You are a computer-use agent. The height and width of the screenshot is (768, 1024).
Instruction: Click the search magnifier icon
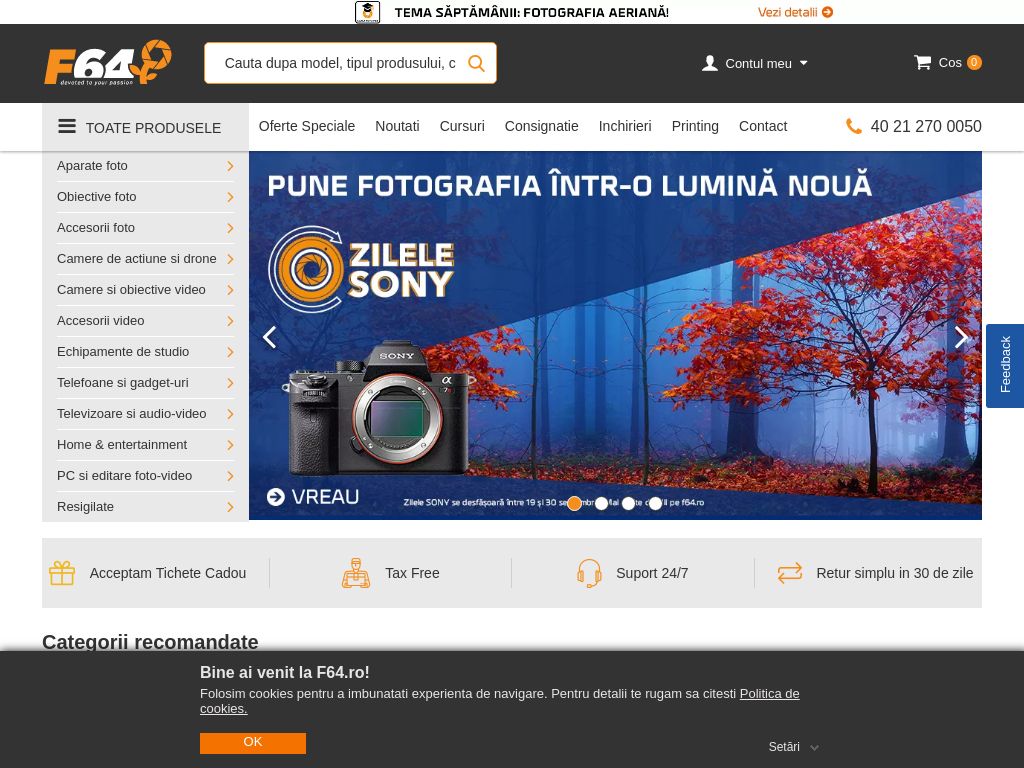pyautogui.click(x=476, y=63)
